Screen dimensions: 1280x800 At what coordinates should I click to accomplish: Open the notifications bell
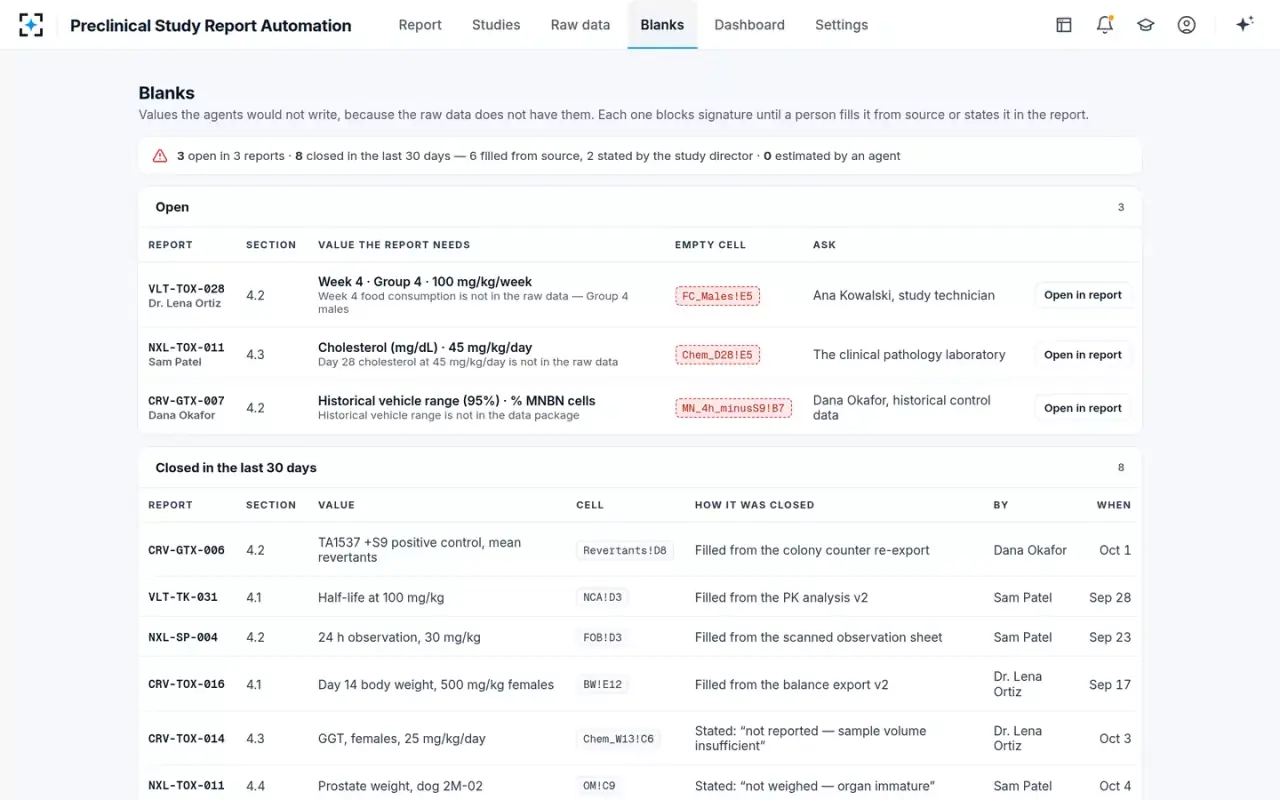point(1105,25)
